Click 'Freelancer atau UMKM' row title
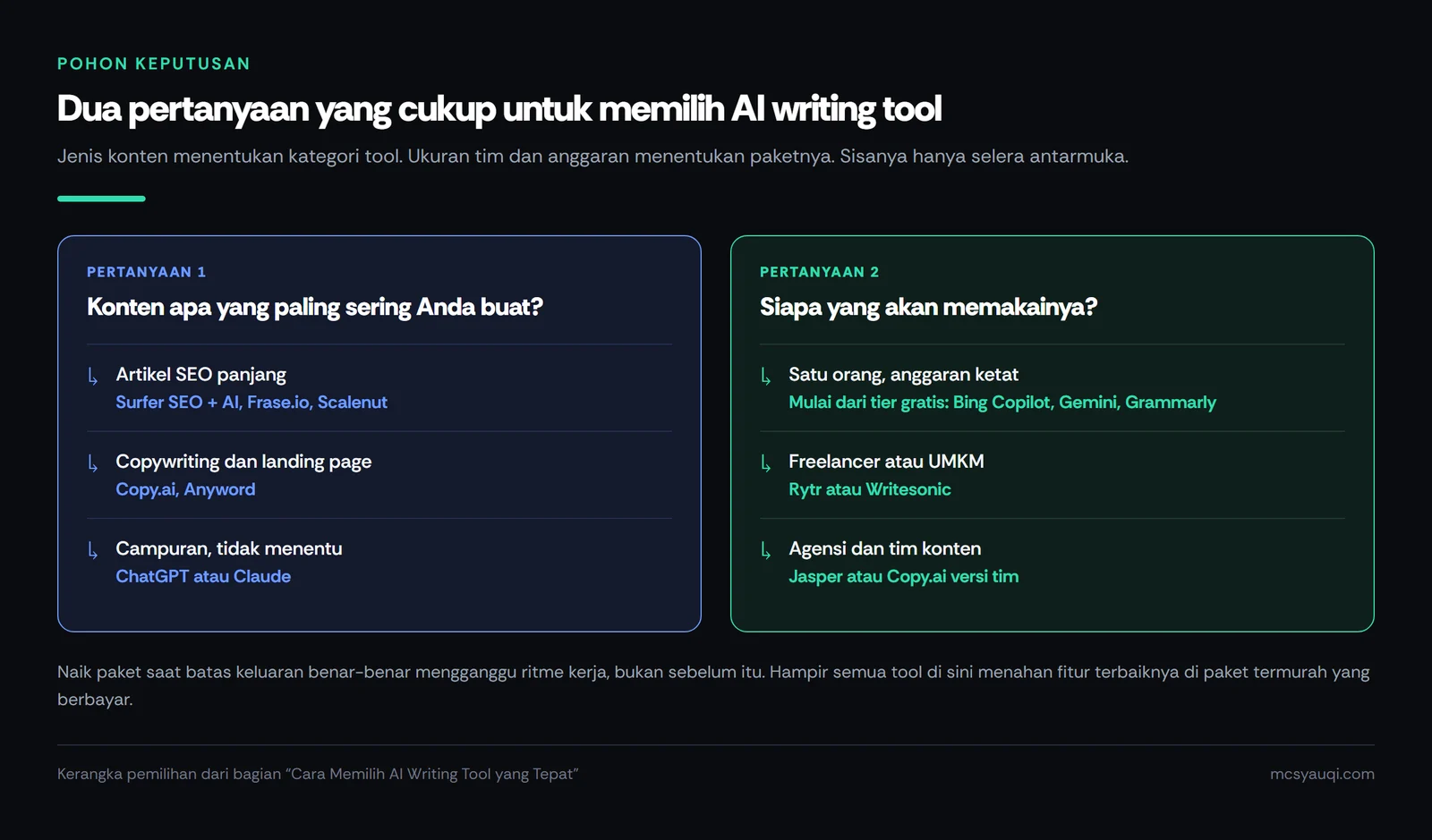1432x840 pixels. coord(886,462)
